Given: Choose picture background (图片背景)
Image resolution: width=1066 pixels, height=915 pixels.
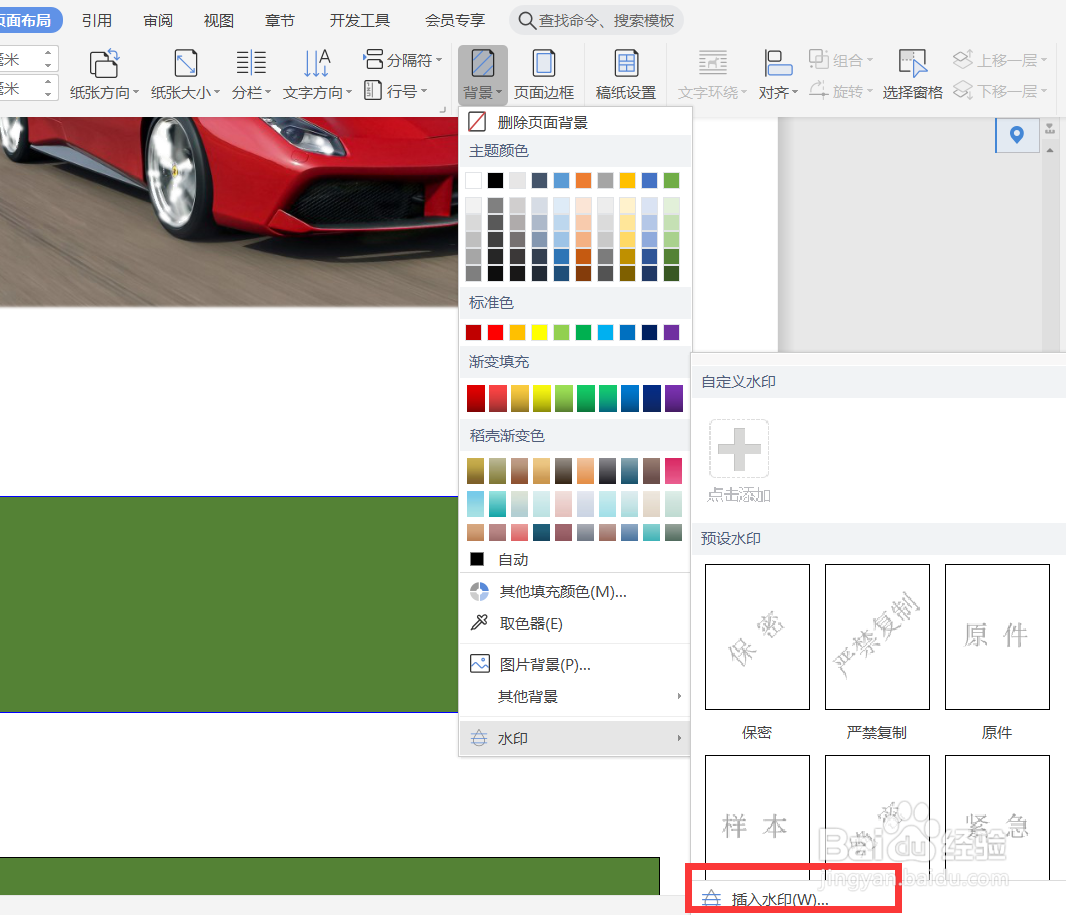Looking at the screenshot, I should [x=575, y=664].
